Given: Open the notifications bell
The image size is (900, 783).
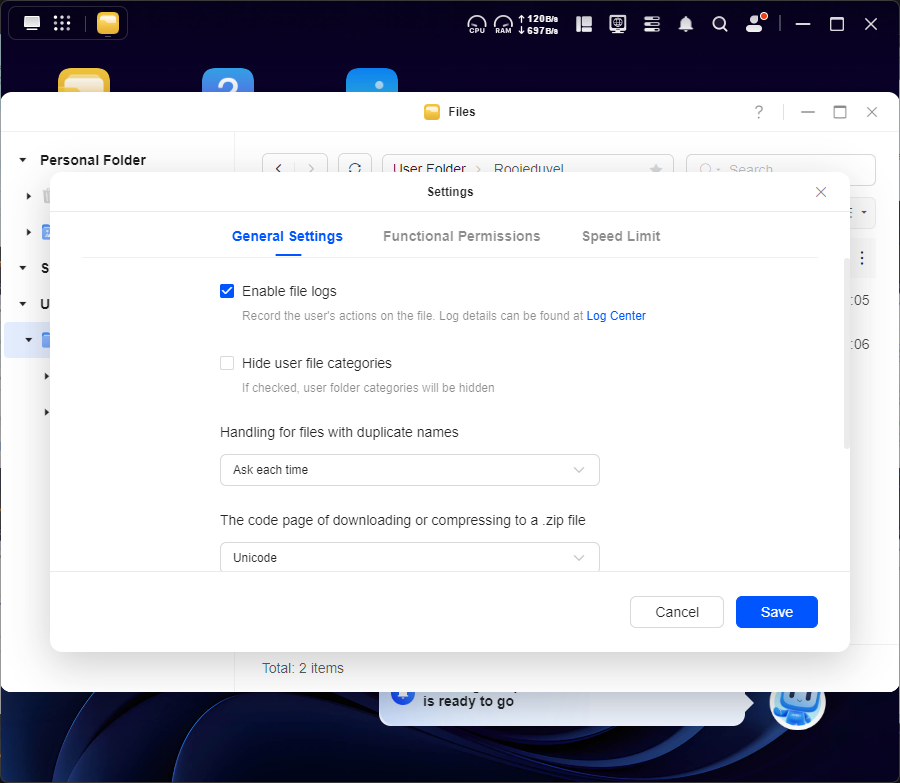Looking at the screenshot, I should (x=686, y=24).
